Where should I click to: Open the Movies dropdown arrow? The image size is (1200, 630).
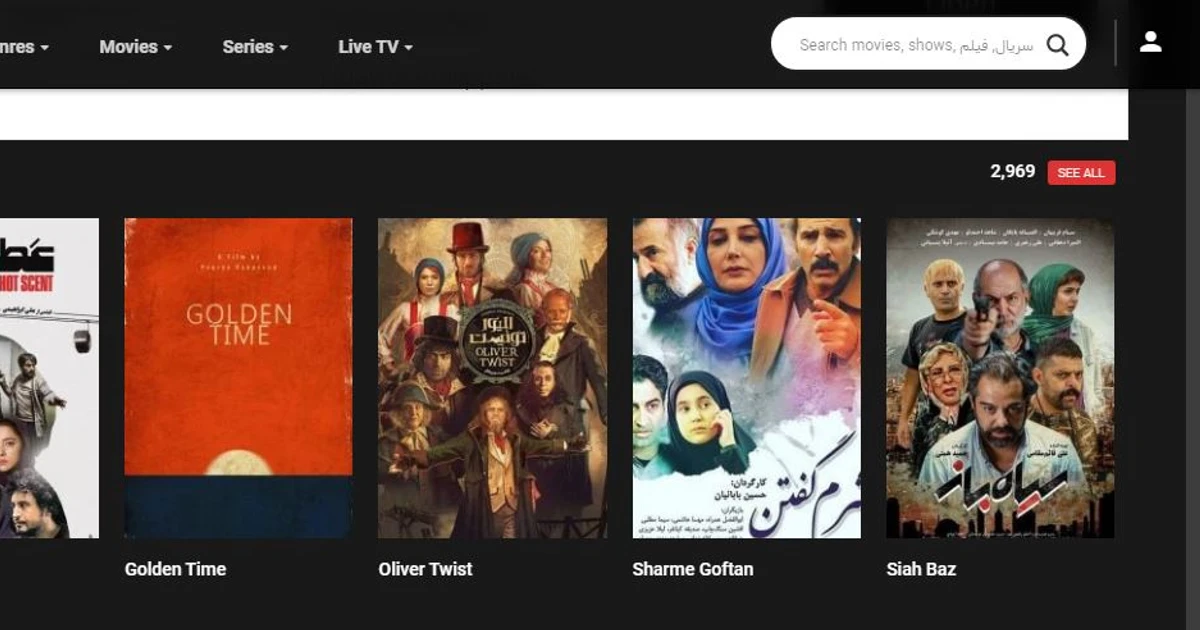(x=166, y=46)
